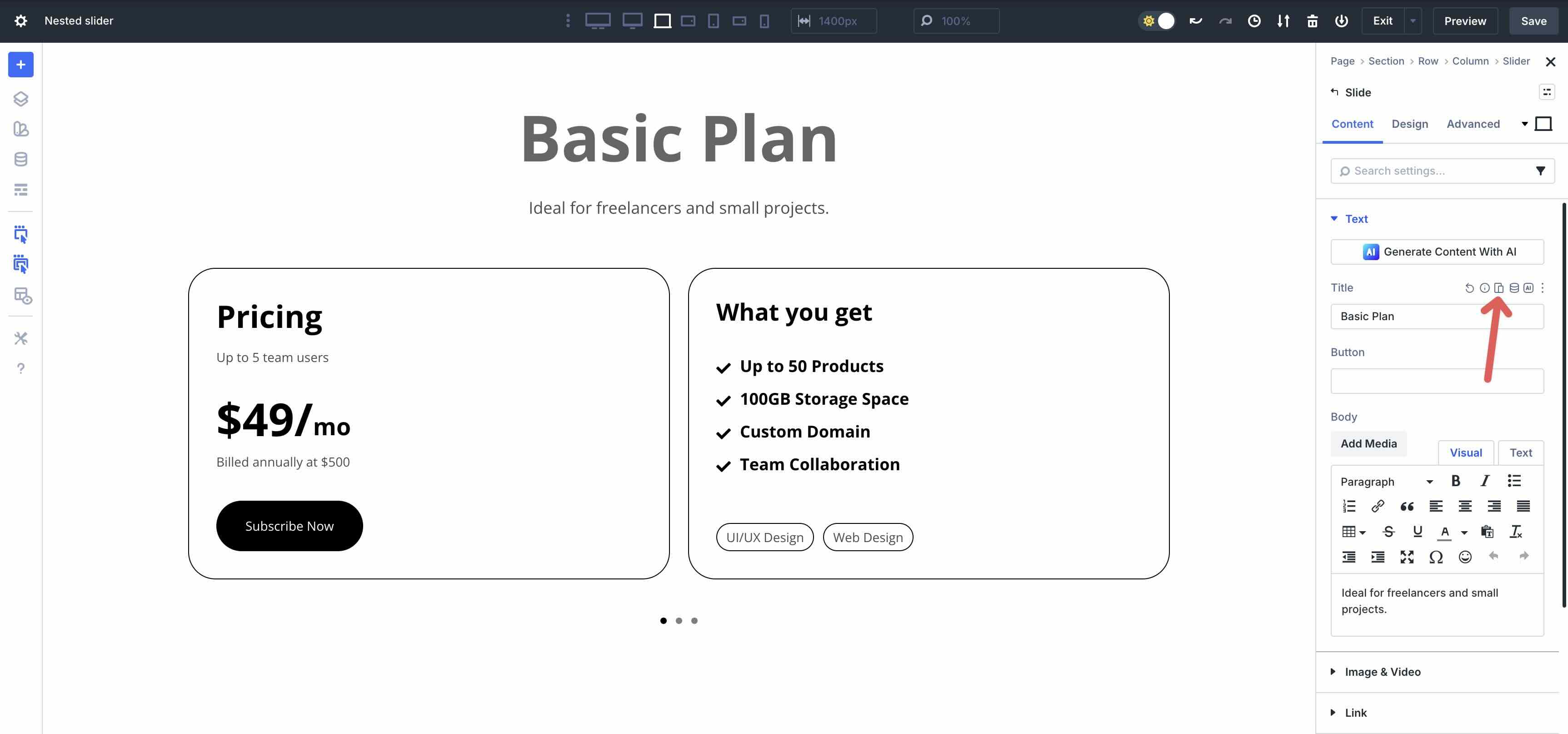Viewport: 1568px width, 734px height.
Task: Click the trash icon in the top toolbar
Action: pos(1313,21)
